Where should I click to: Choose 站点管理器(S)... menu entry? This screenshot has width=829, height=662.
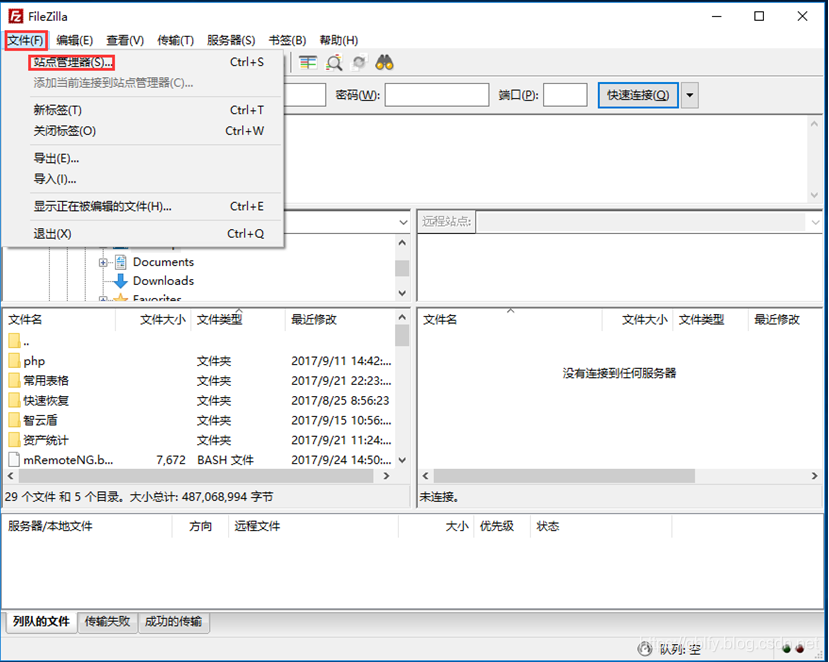pyautogui.click(x=144, y=62)
